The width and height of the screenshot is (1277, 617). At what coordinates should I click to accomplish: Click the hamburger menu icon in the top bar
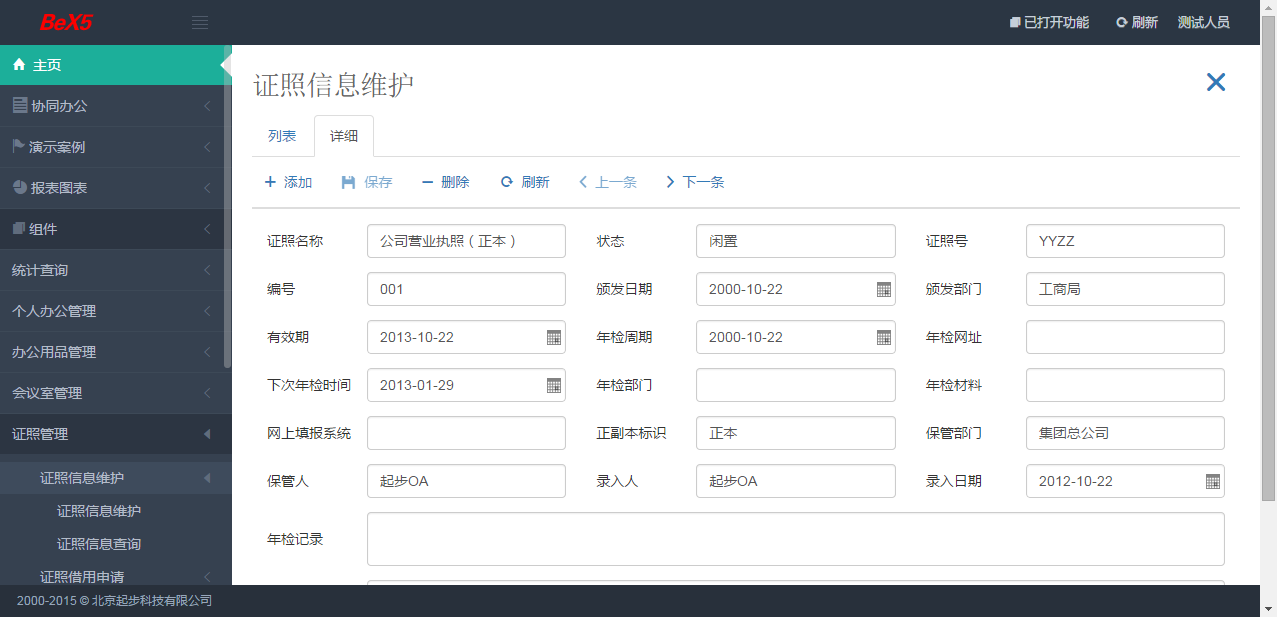coord(199,21)
